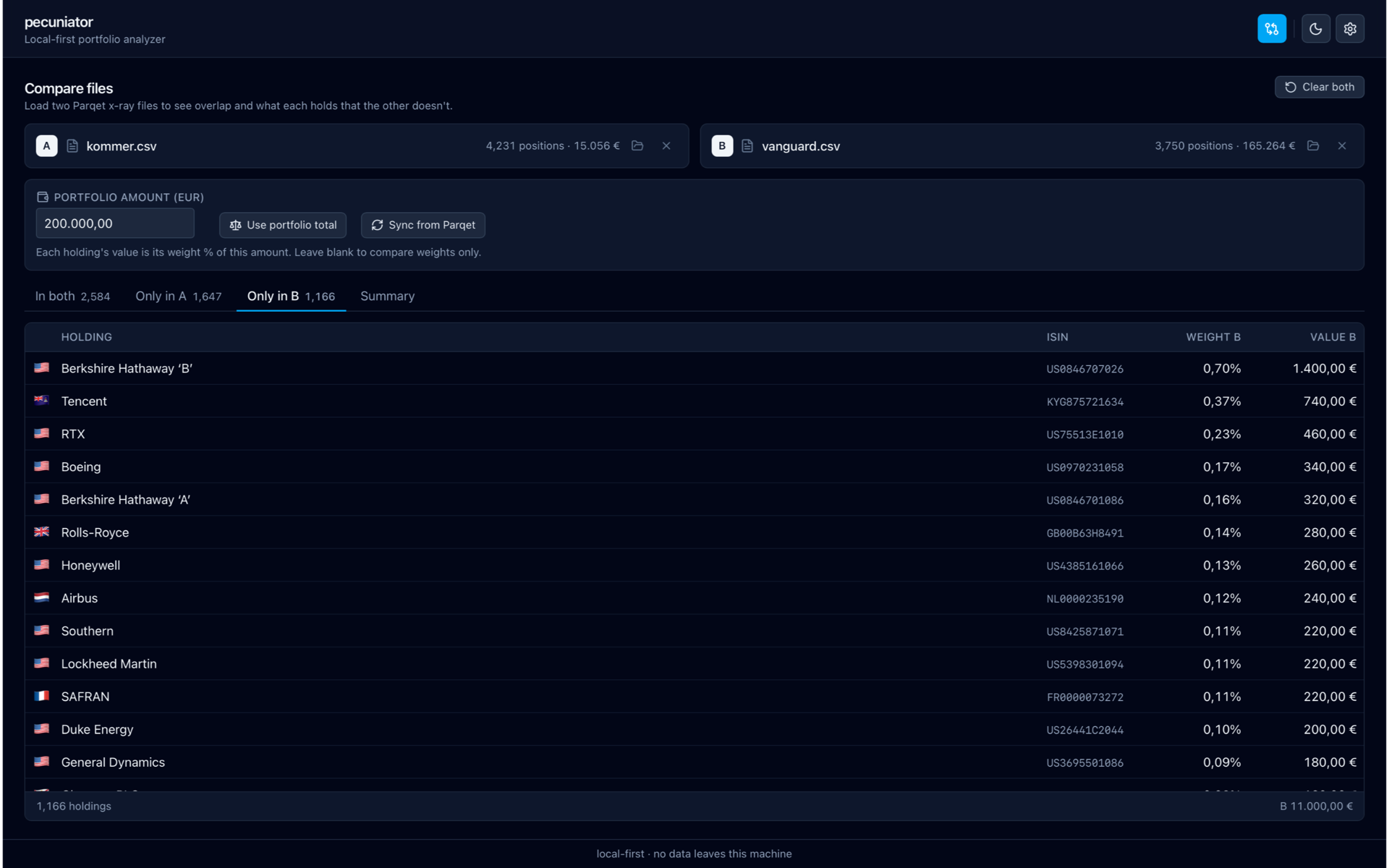Viewport: 1389px width, 868px height.
Task: Click the kommer.csv document icon
Action: coord(72,145)
